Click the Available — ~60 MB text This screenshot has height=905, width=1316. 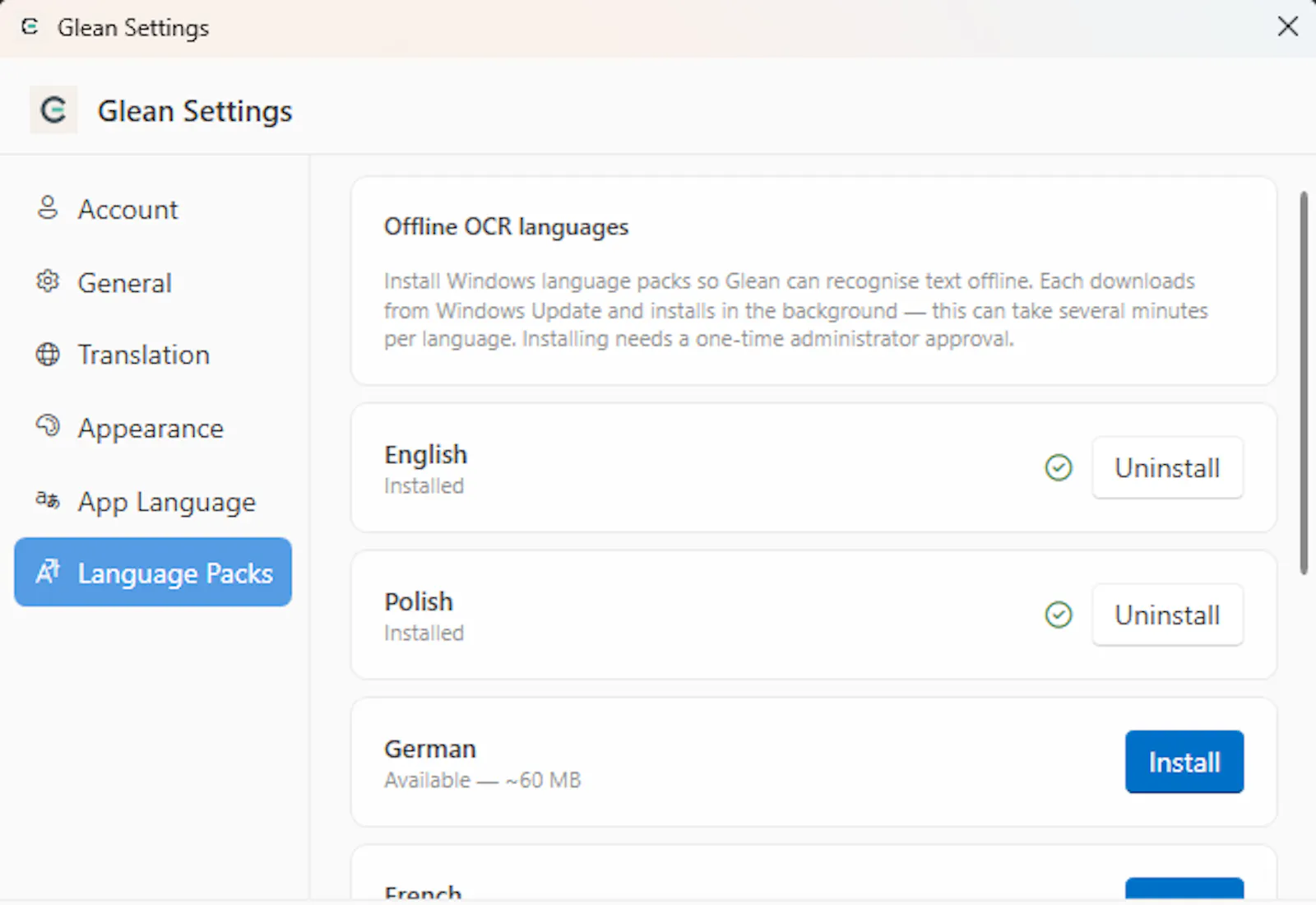[x=482, y=780]
